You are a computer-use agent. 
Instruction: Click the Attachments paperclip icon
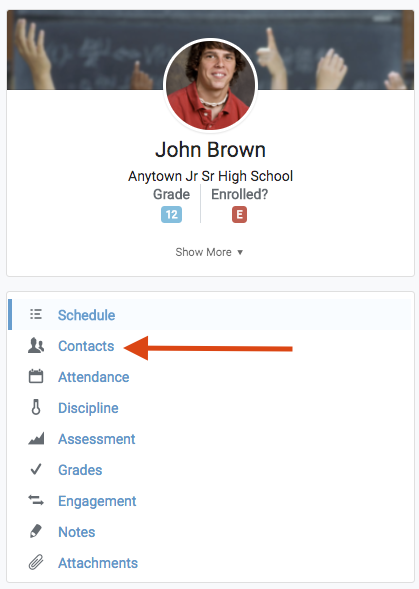[x=36, y=562]
